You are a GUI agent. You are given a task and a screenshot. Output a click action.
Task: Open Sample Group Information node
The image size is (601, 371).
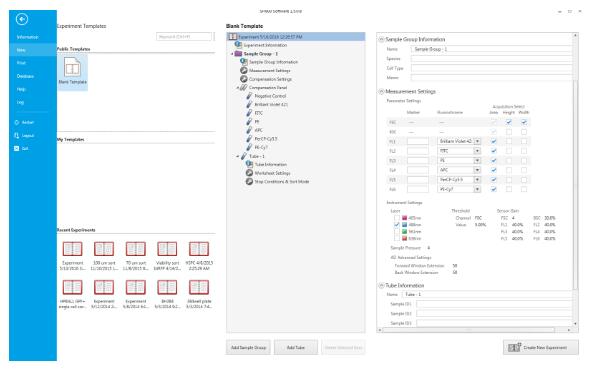pyautogui.click(x=273, y=62)
